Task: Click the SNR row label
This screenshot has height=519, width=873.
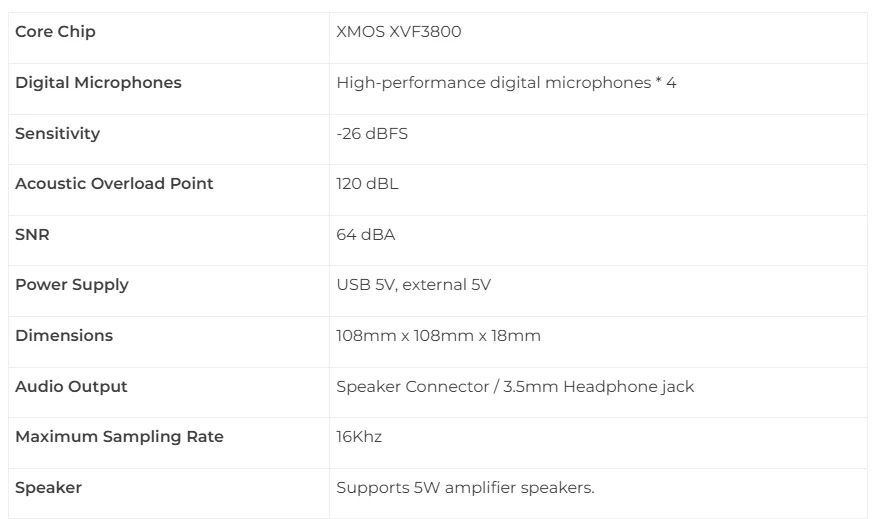Action: [32, 234]
